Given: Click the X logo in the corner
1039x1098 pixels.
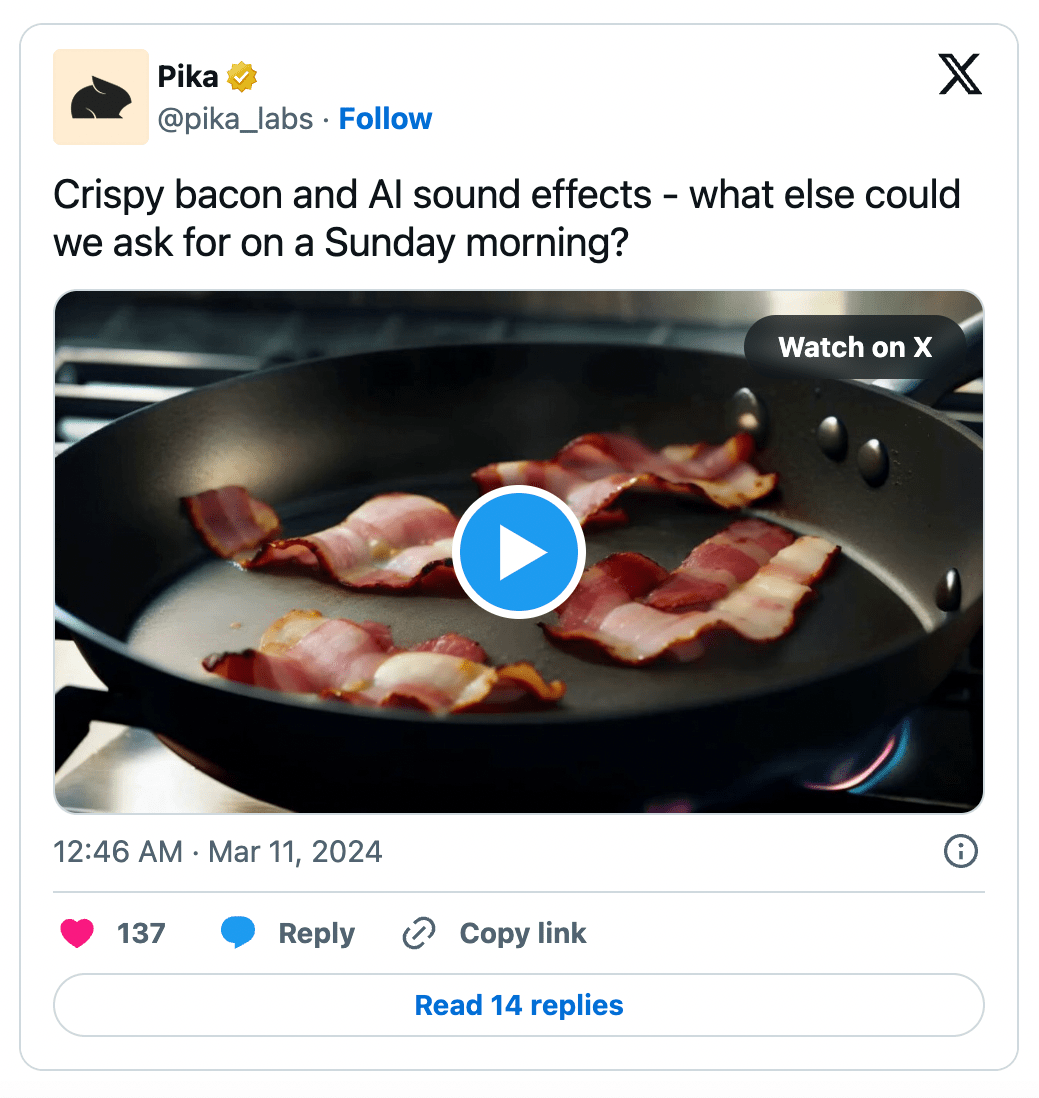Looking at the screenshot, I should click(959, 74).
